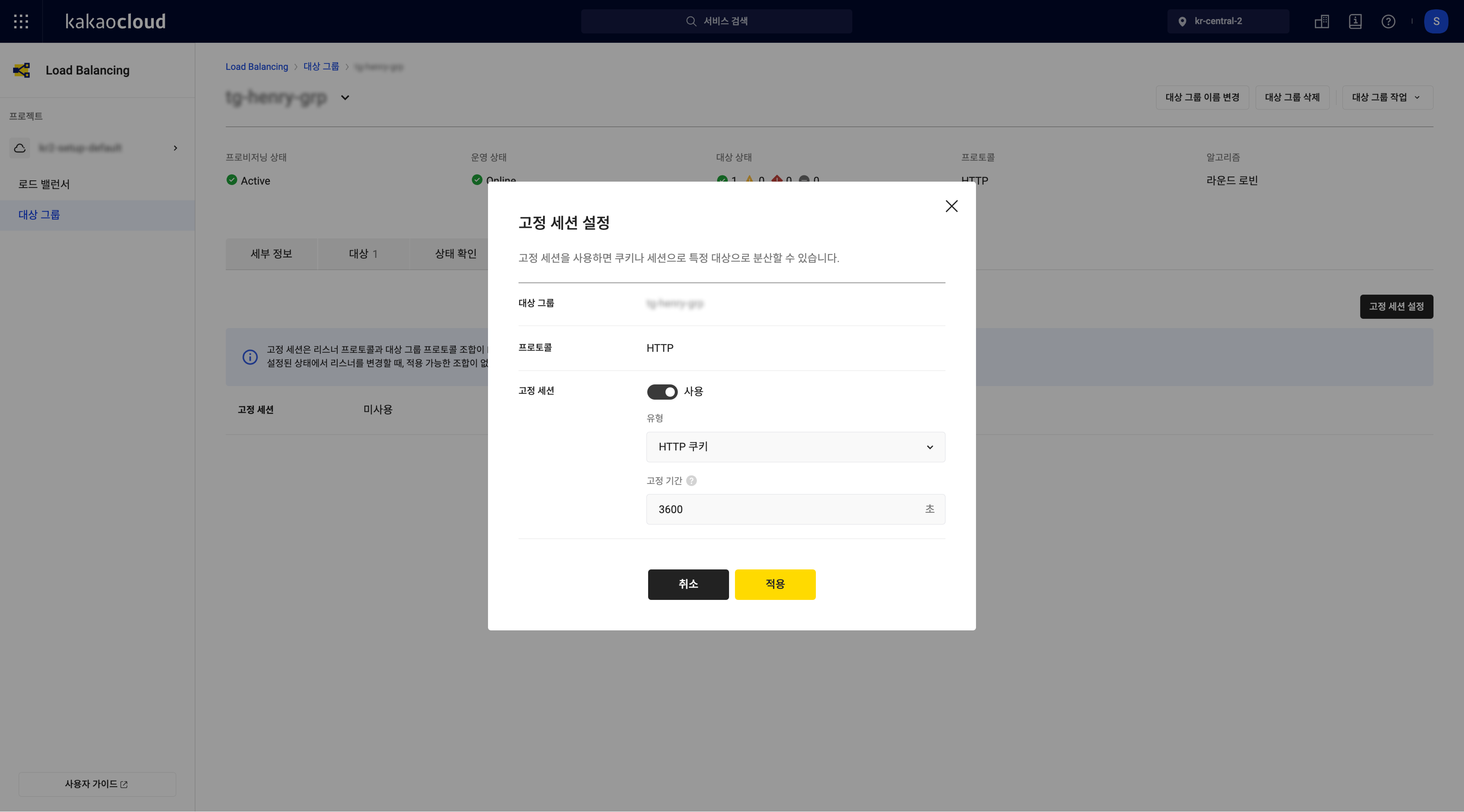Viewport: 1464px width, 812px height.
Task: Click the 서비스 검색 search box
Action: (x=716, y=22)
